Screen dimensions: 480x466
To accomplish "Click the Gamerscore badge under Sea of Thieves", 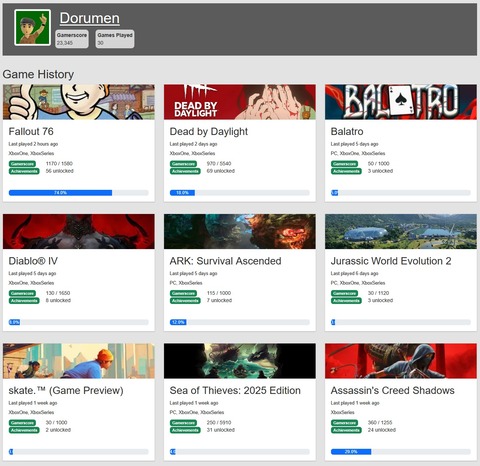I will (183, 423).
